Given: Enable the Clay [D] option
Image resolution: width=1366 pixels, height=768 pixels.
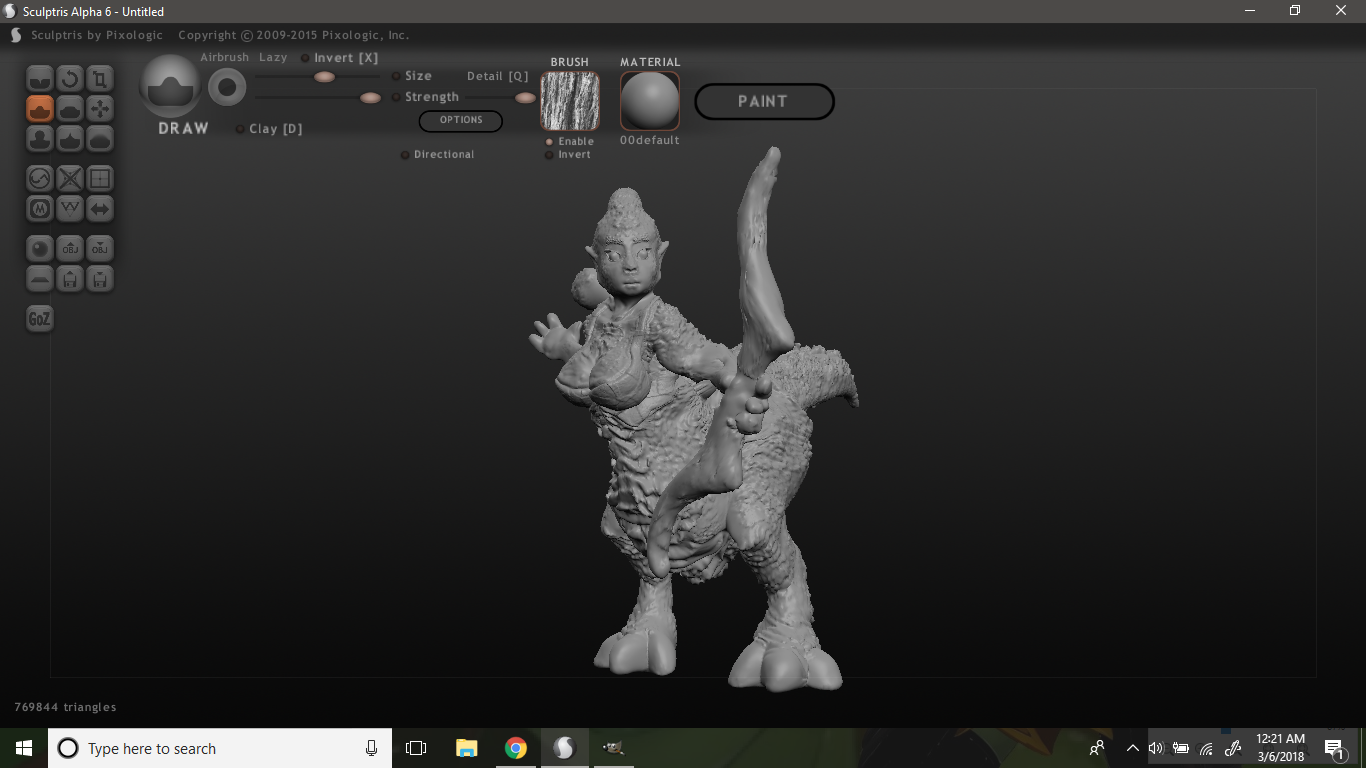Looking at the screenshot, I should point(241,129).
